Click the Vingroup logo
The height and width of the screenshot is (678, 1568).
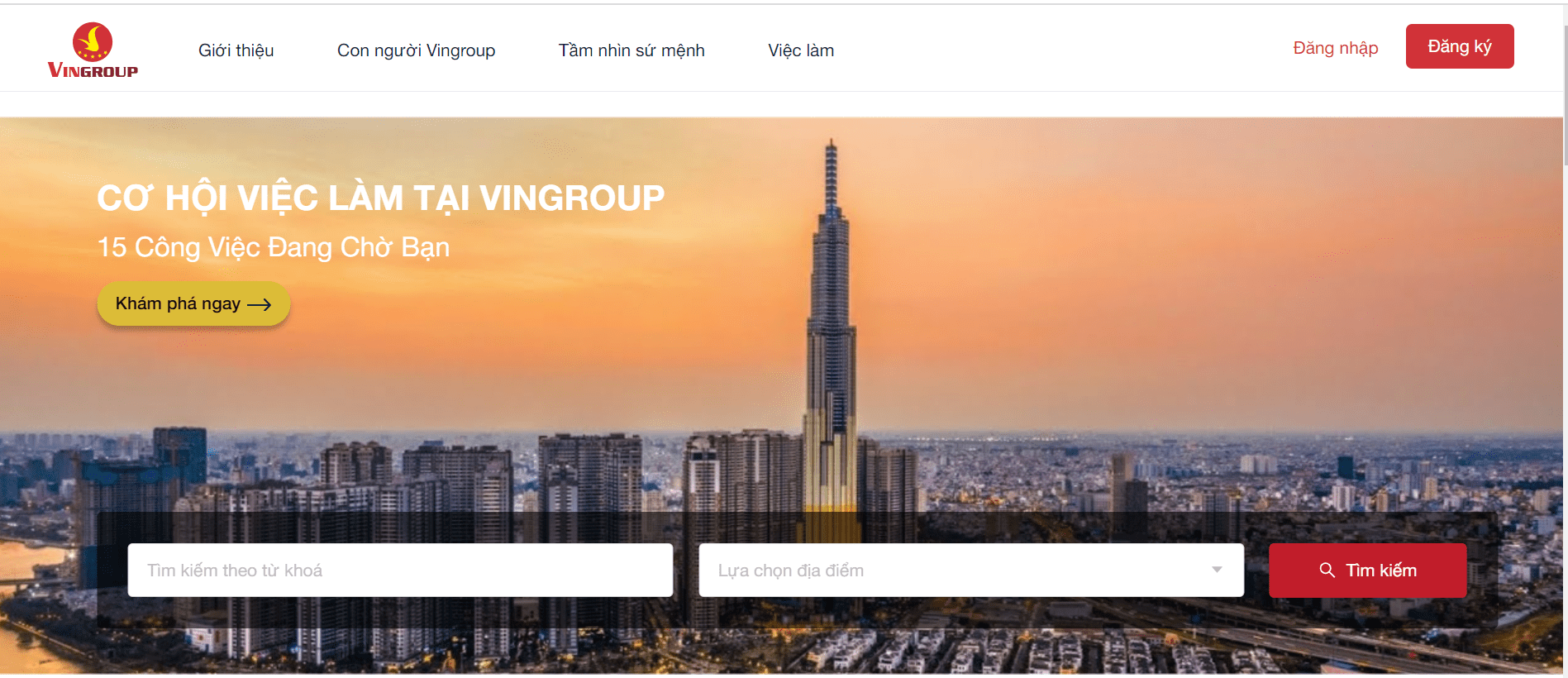coord(93,50)
